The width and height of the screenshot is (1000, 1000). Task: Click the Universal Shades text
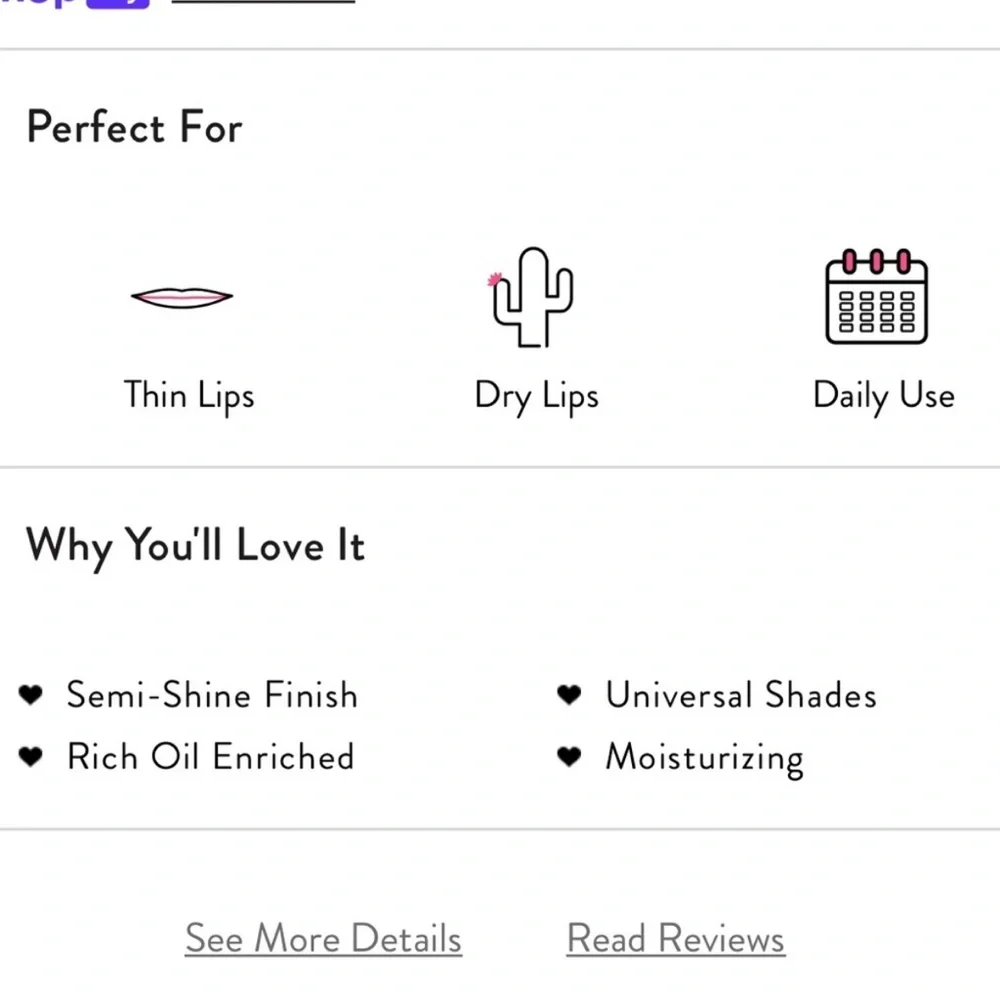(x=741, y=695)
